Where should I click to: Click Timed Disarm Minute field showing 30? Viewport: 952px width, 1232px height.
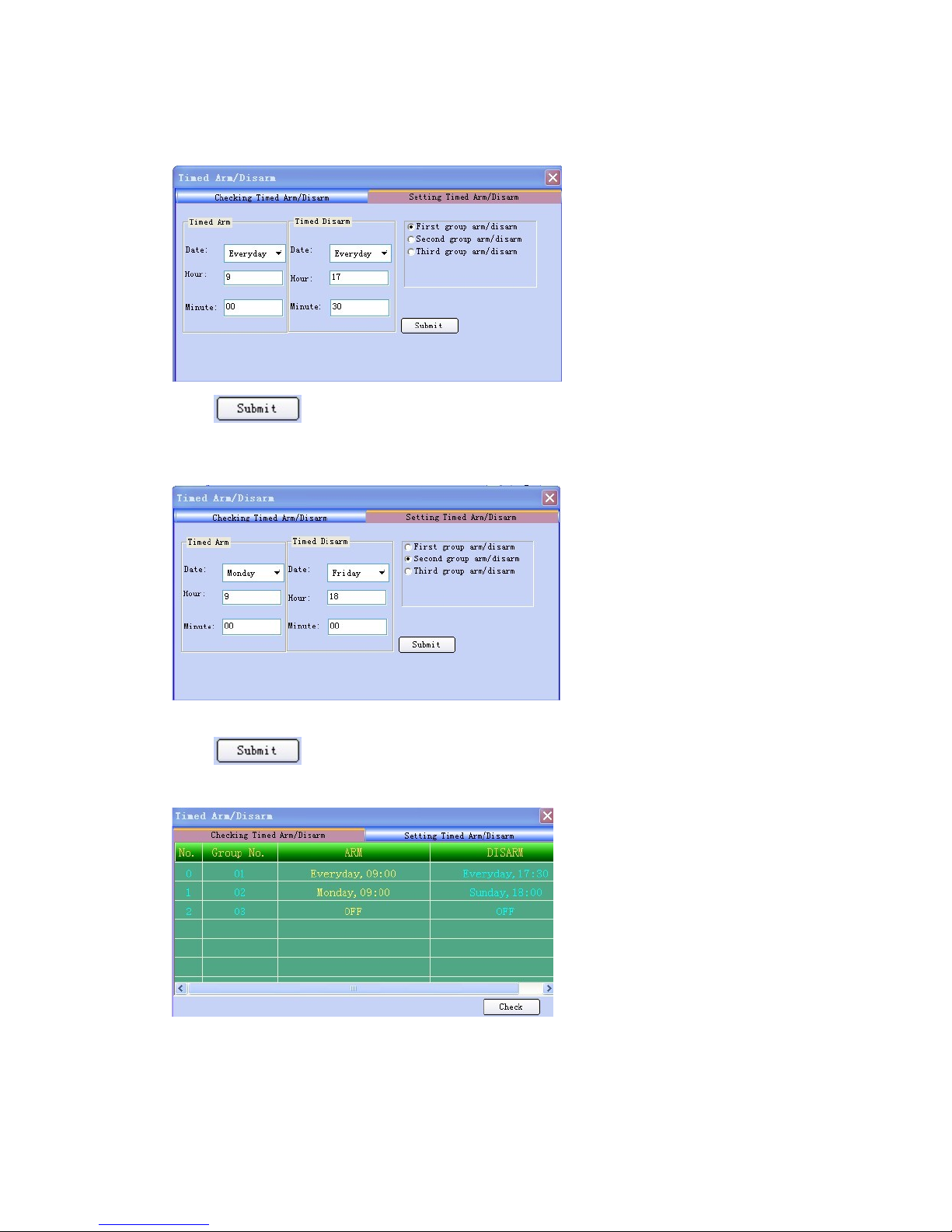[359, 307]
